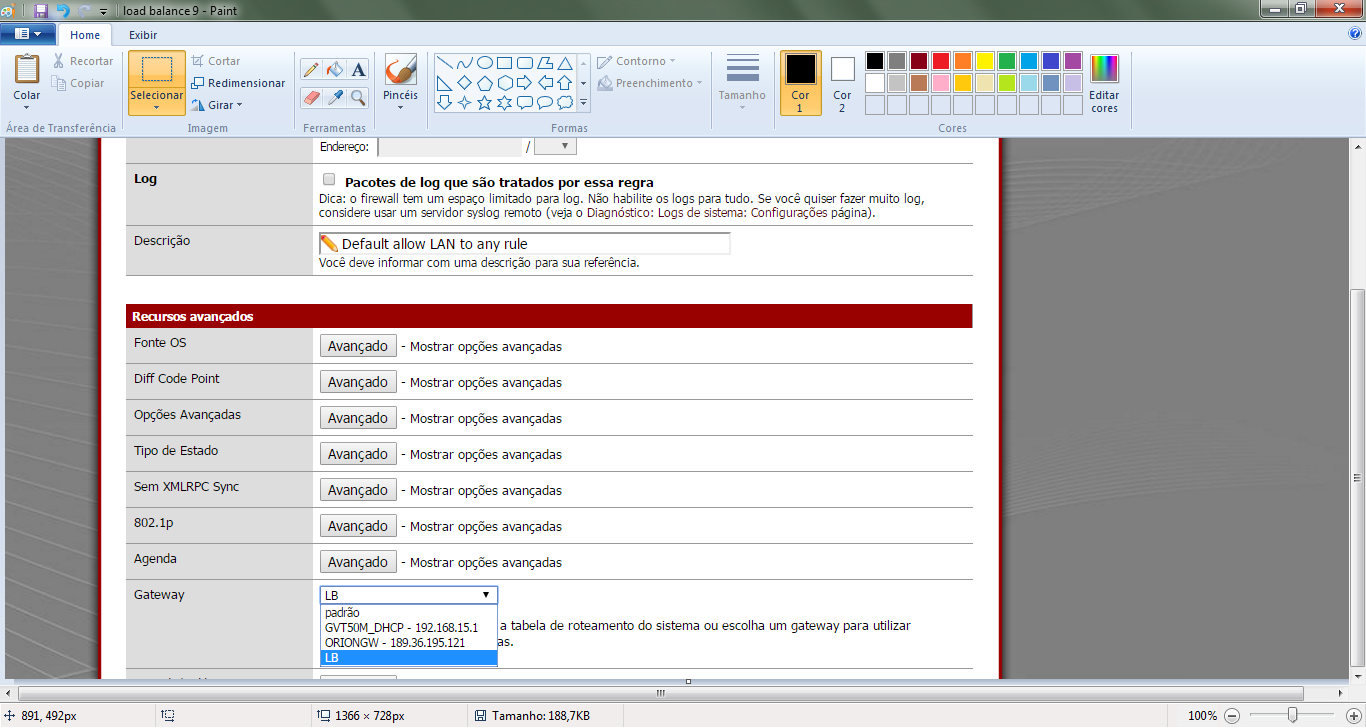Switch to the Home tab
This screenshot has height=728, width=1366.
pos(85,35)
